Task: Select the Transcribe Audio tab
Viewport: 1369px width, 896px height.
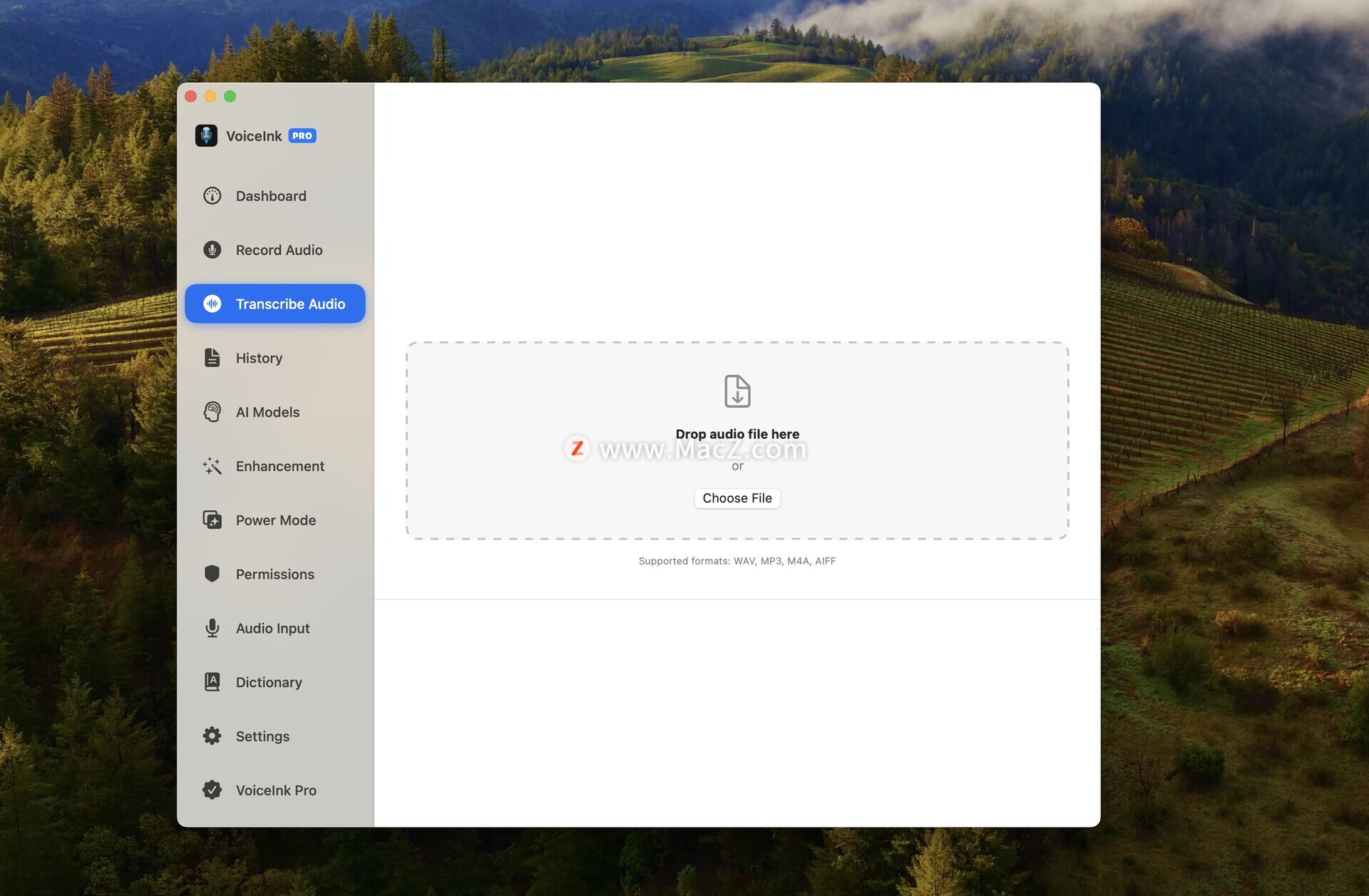Action: click(x=275, y=304)
